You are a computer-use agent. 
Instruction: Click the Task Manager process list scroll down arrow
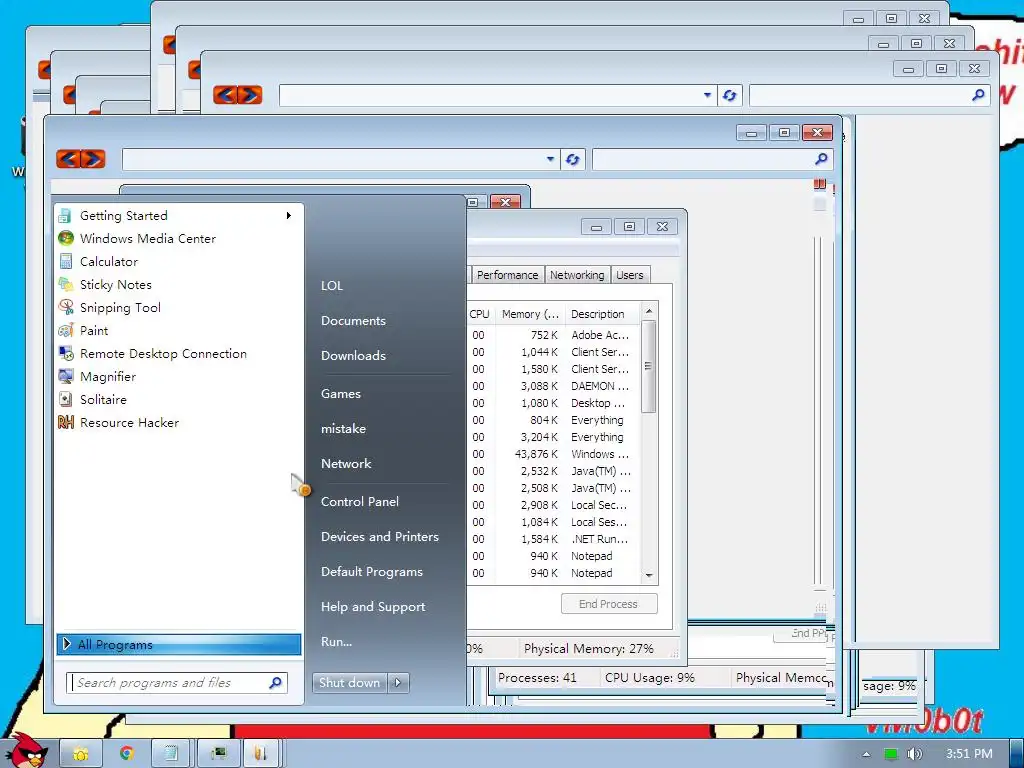tap(649, 575)
